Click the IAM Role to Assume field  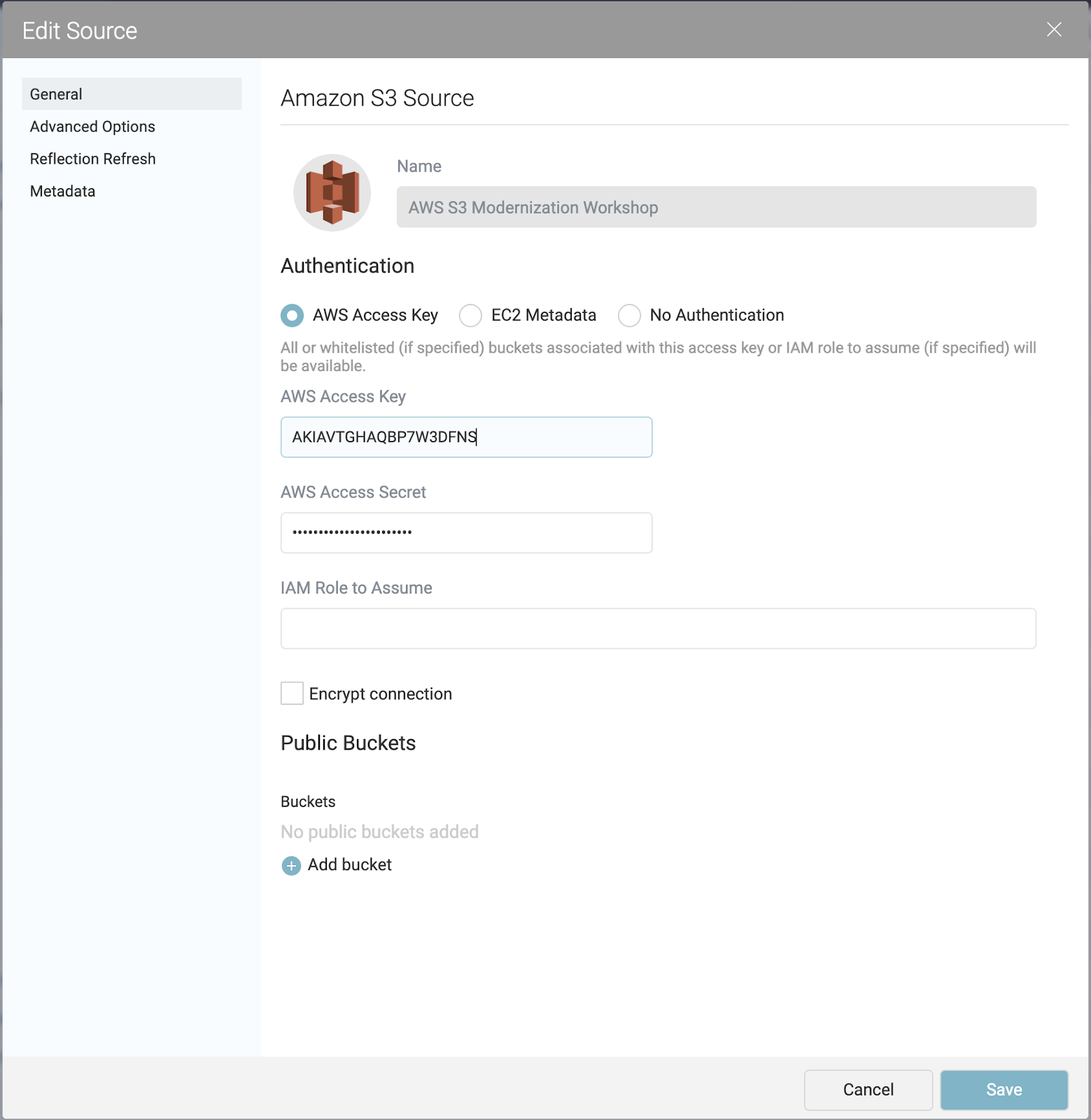(x=659, y=629)
